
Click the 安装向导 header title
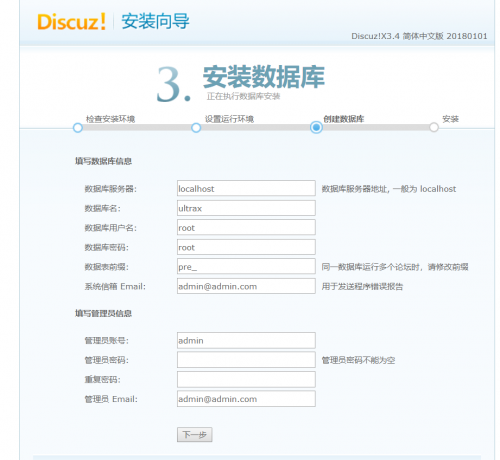point(155,21)
